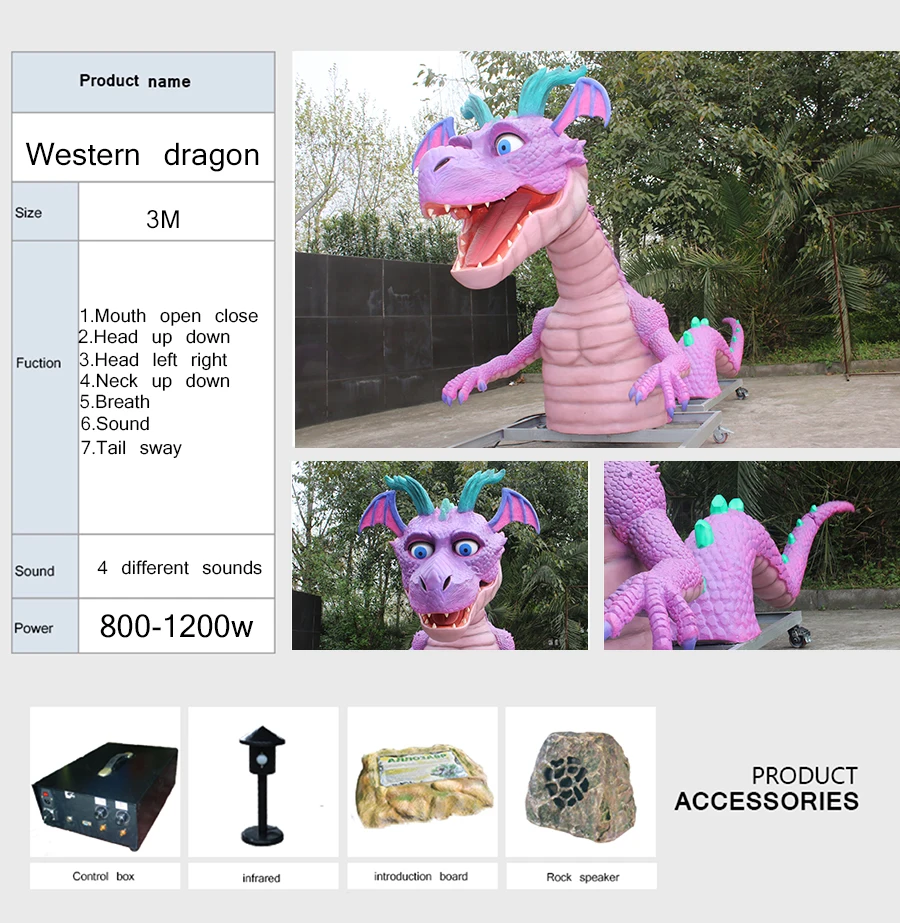The width and height of the screenshot is (900, 923).
Task: Click the 'Rock speaker' caption
Action: point(583,877)
